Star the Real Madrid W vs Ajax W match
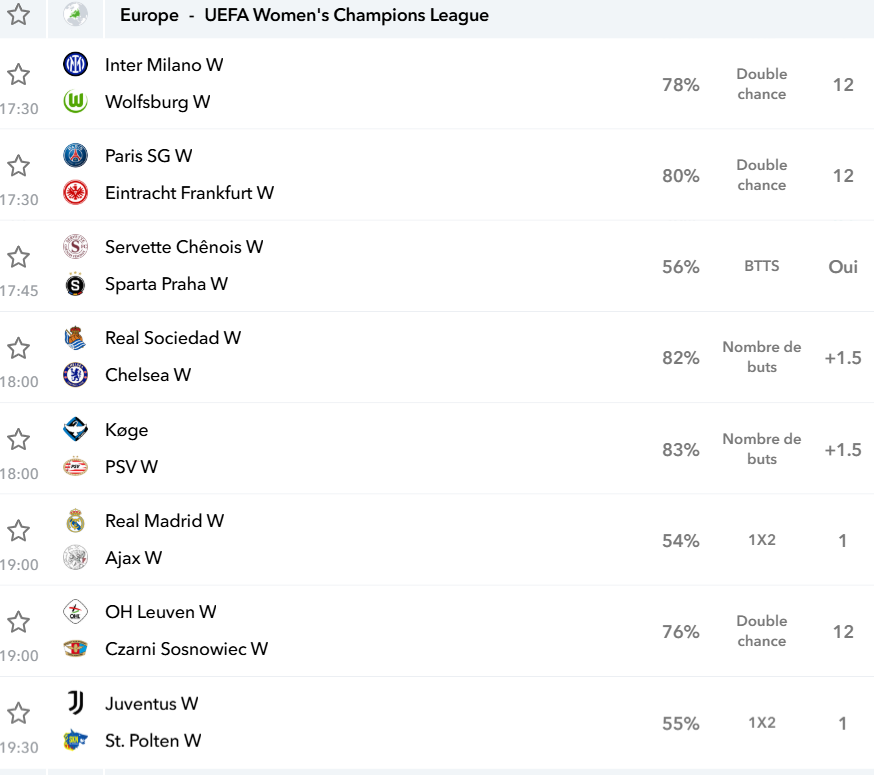Screen dimensions: 874x775 click(x=18, y=531)
